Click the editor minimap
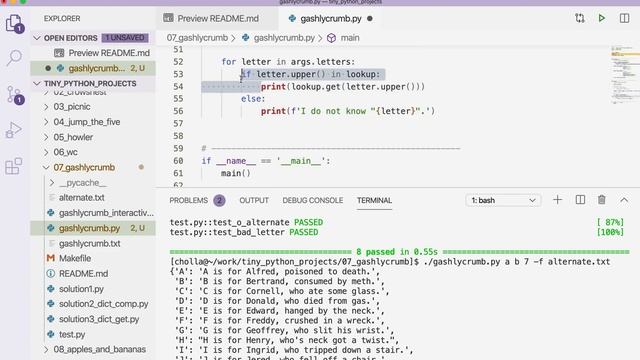This screenshot has width=640, height=360. 625,75
